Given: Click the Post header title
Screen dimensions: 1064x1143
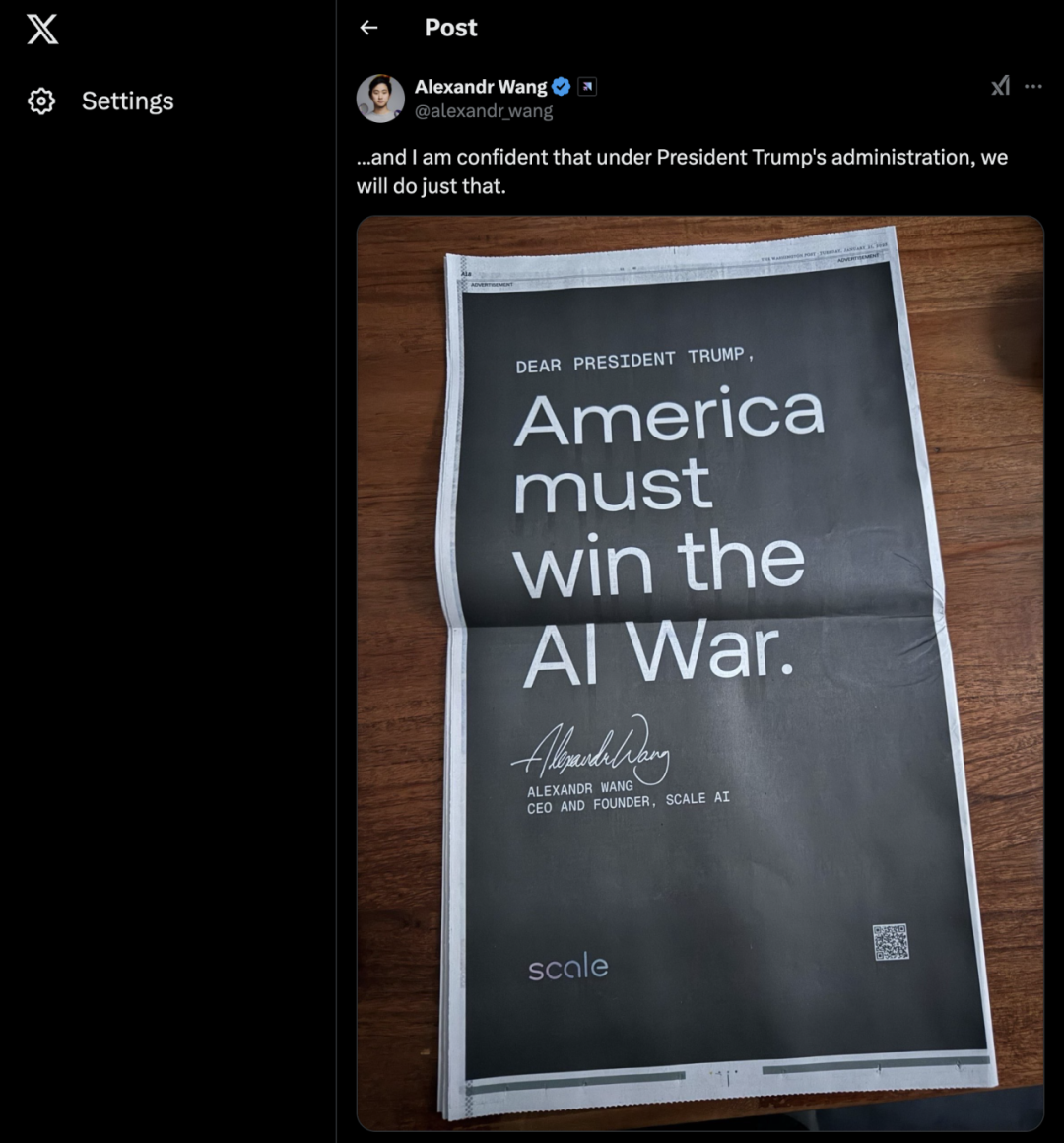Looking at the screenshot, I should [450, 28].
